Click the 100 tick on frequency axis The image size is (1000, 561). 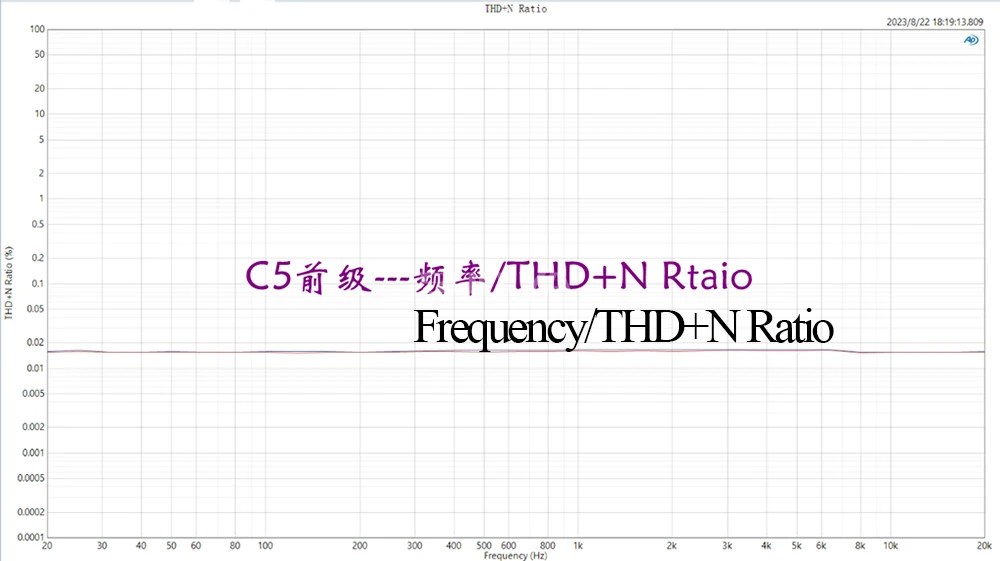click(265, 546)
